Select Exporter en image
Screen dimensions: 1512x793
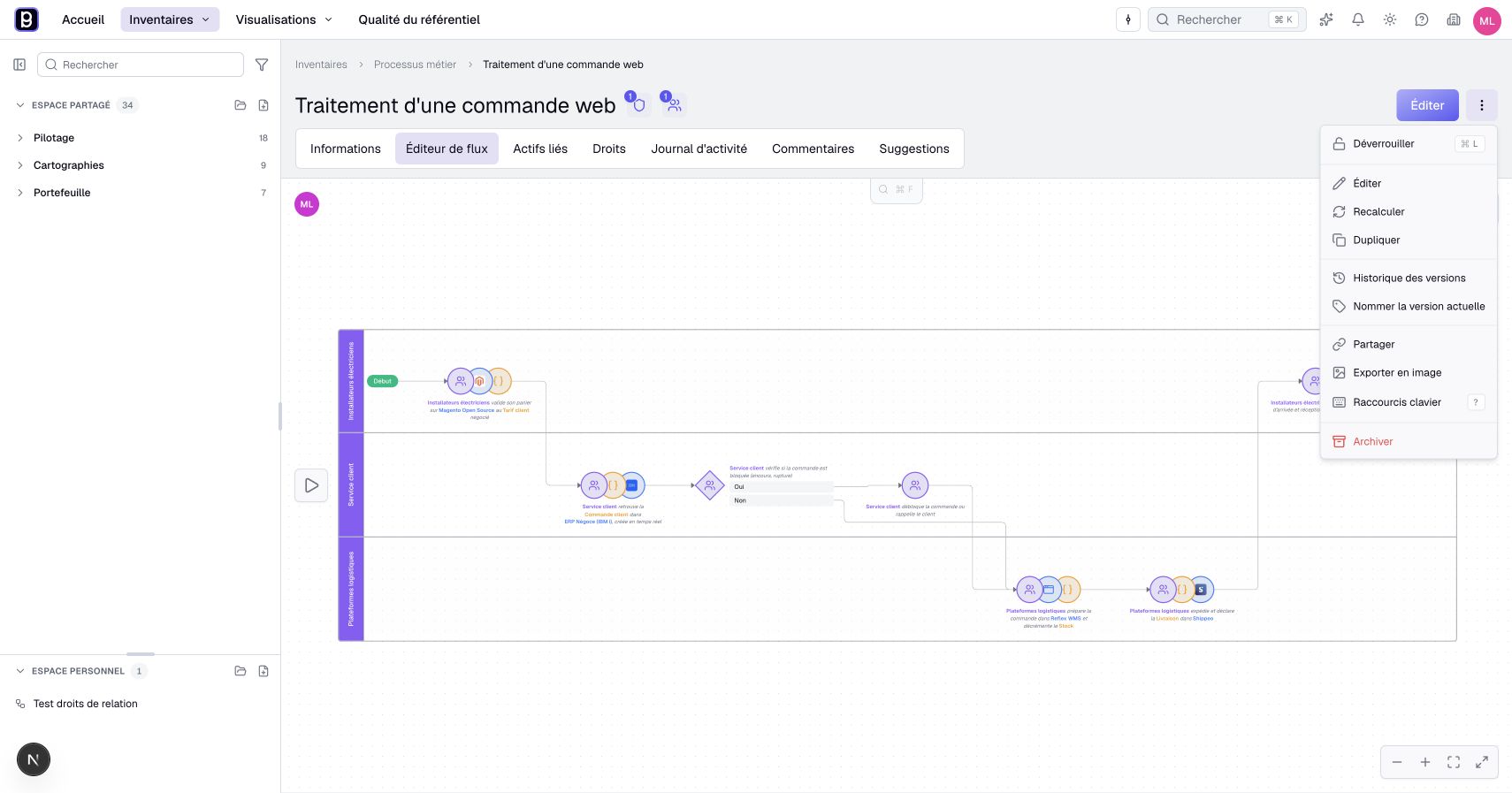pos(1409,373)
